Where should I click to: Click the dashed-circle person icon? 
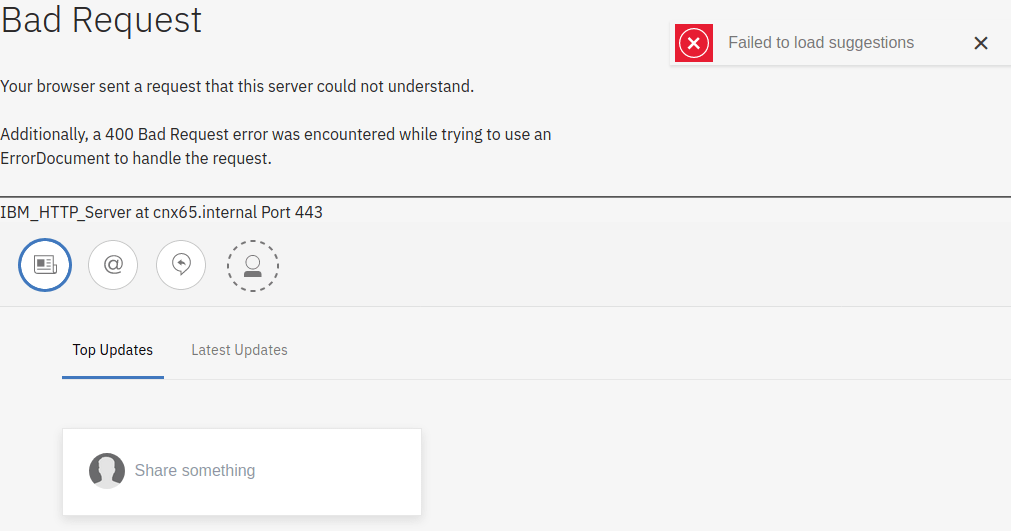click(x=252, y=265)
